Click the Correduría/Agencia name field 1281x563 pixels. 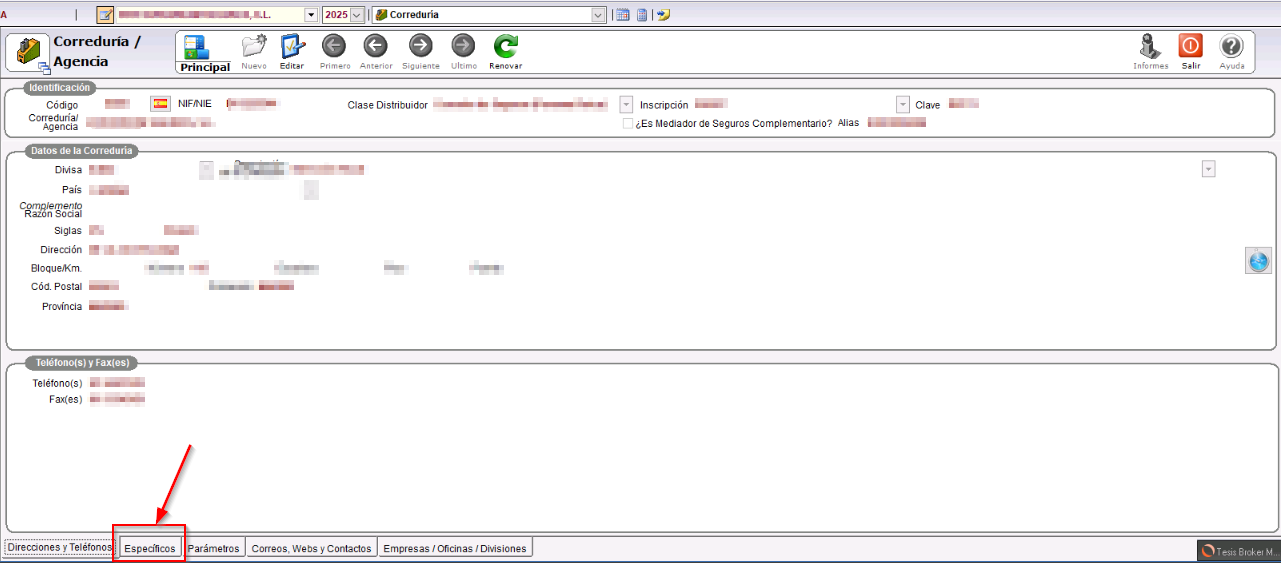(x=151, y=123)
